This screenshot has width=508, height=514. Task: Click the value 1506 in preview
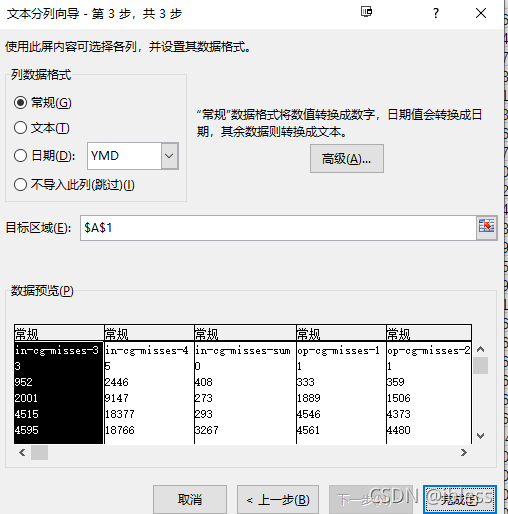pyautogui.click(x=399, y=398)
